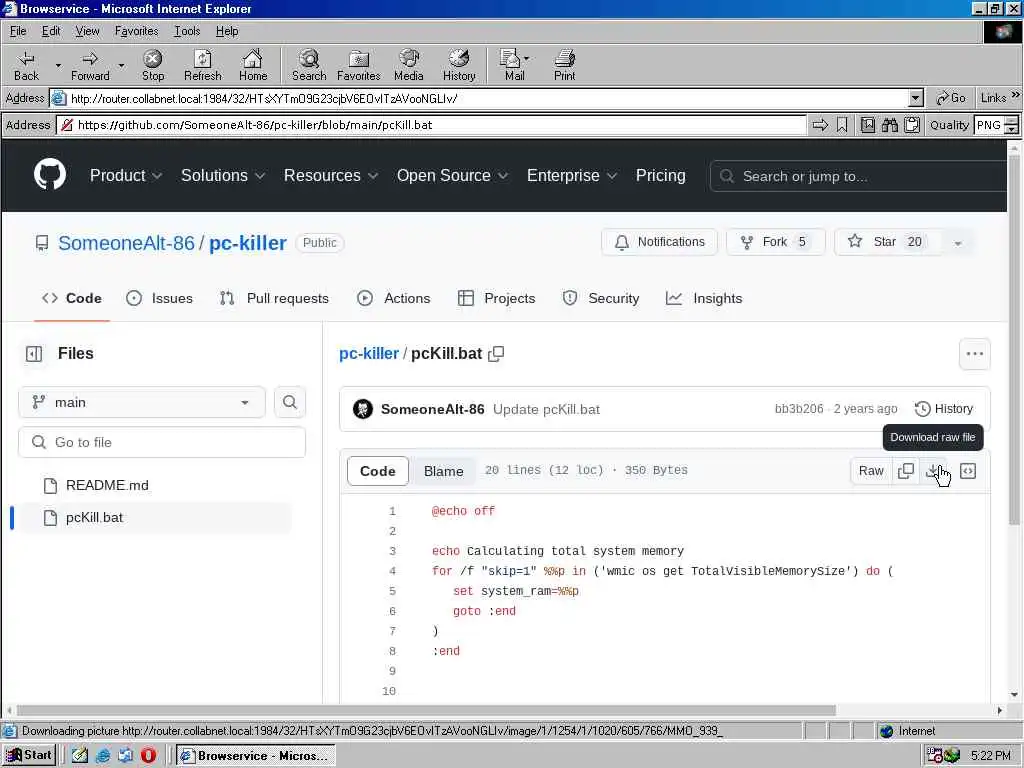Switch to the Projects tab
The width and height of the screenshot is (1024, 768).
coord(497,298)
